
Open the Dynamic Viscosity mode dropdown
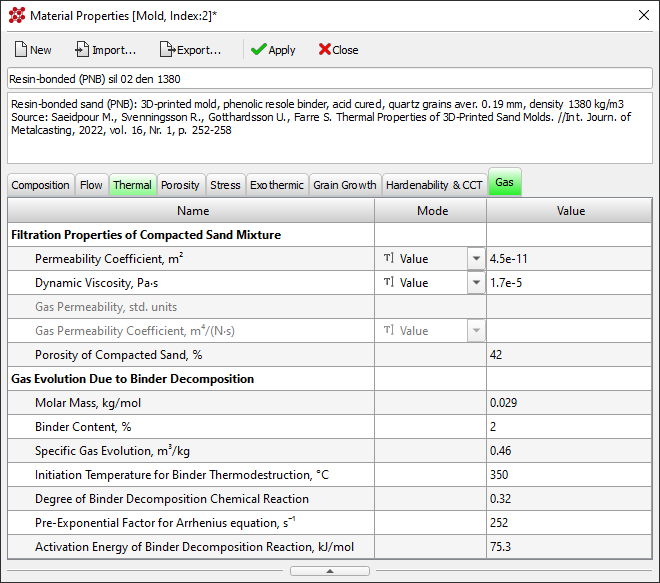(475, 283)
